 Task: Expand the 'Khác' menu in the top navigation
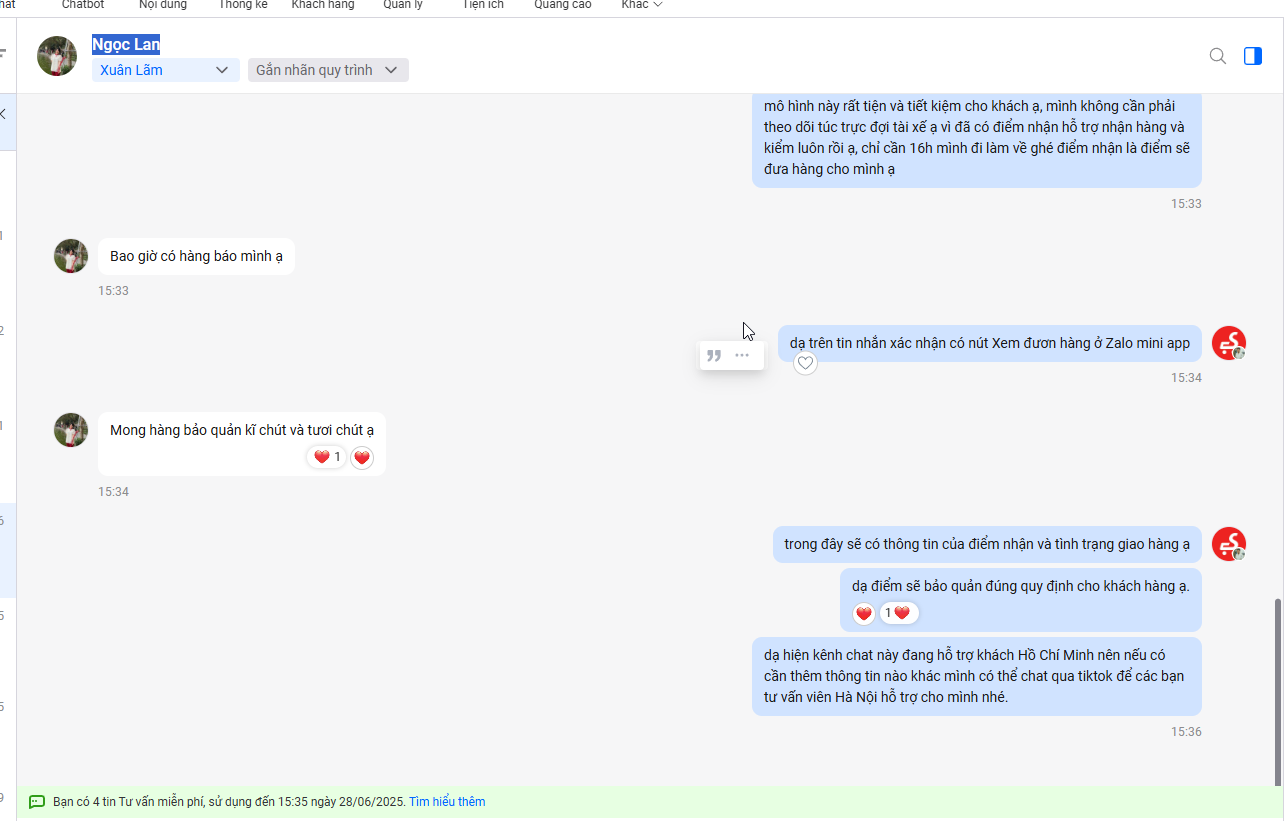tap(641, 5)
